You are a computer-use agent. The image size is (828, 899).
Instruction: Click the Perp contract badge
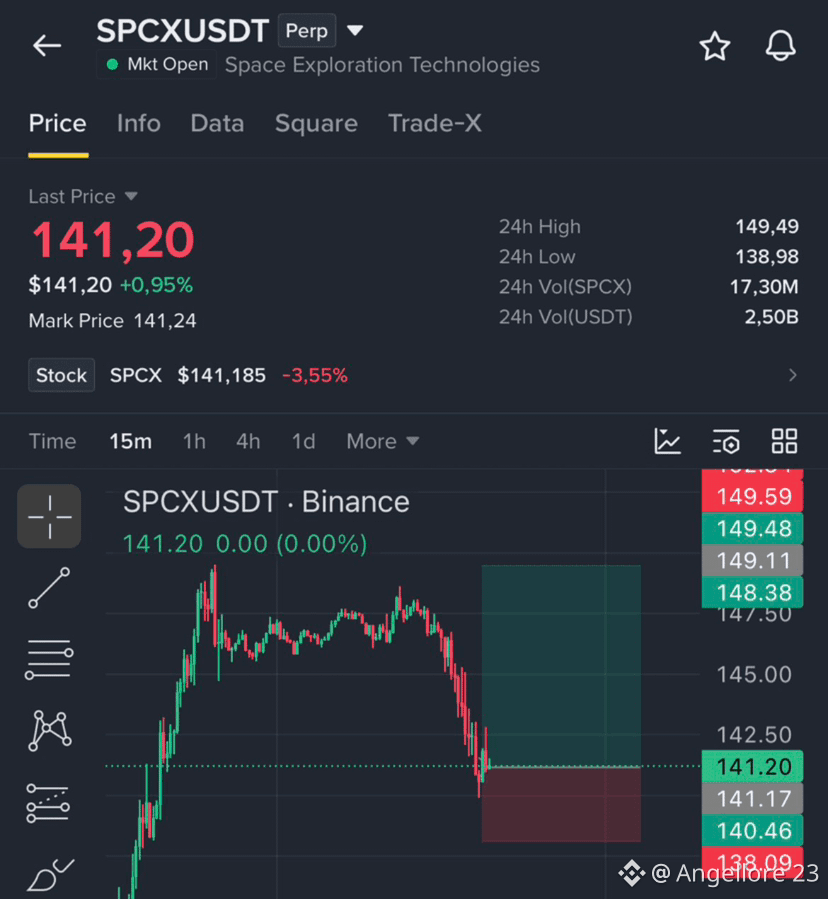pyautogui.click(x=307, y=30)
